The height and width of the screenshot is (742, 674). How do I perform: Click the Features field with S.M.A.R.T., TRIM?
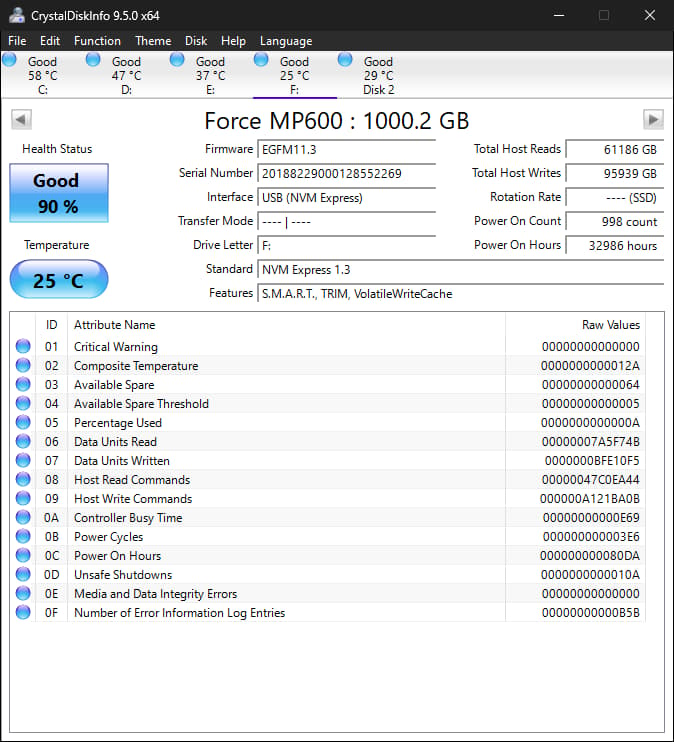(x=461, y=294)
